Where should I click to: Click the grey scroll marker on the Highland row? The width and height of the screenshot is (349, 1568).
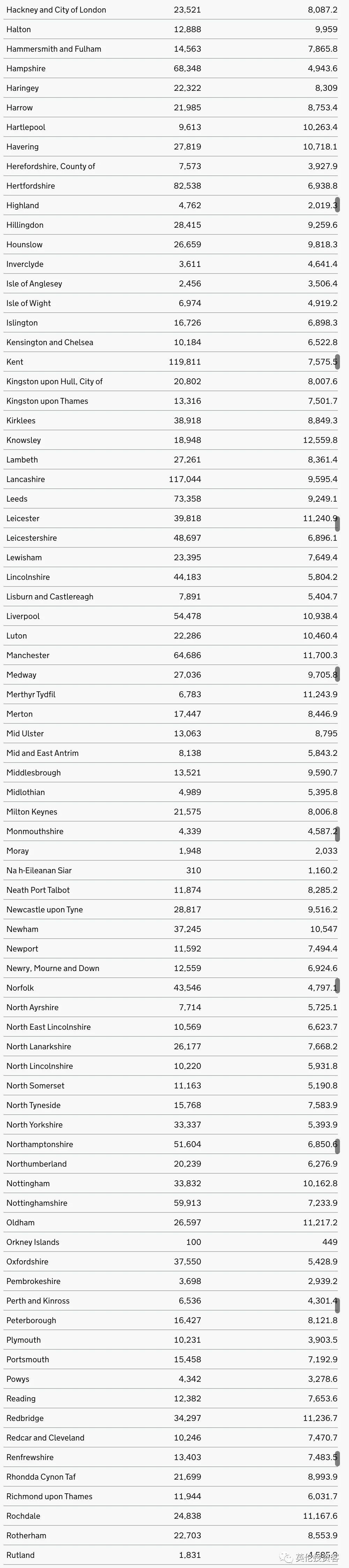point(337,205)
